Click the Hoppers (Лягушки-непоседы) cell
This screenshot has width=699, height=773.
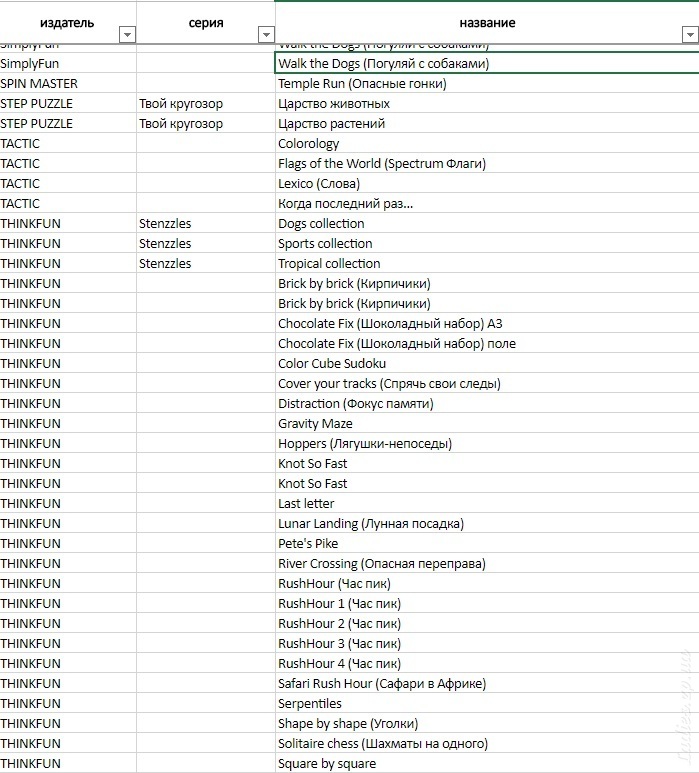point(487,444)
